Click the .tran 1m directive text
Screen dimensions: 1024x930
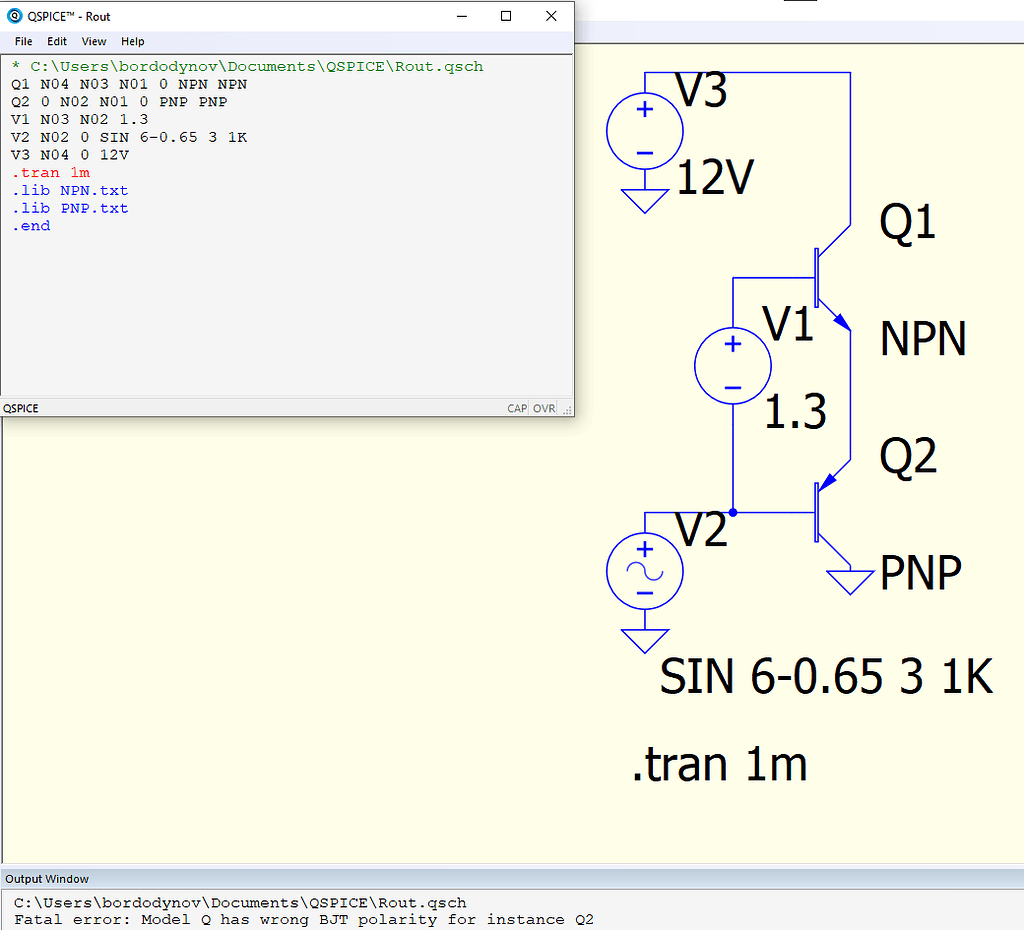point(719,766)
